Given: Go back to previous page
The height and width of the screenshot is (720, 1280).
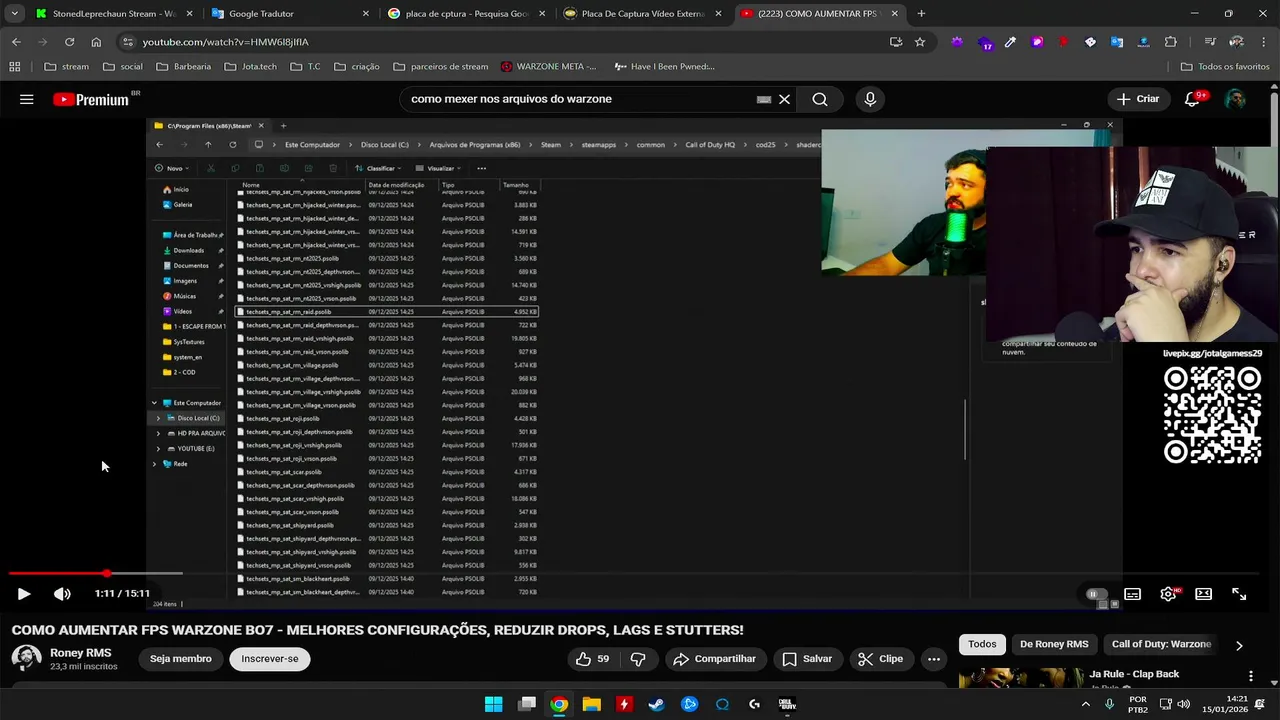Looking at the screenshot, I should [16, 42].
